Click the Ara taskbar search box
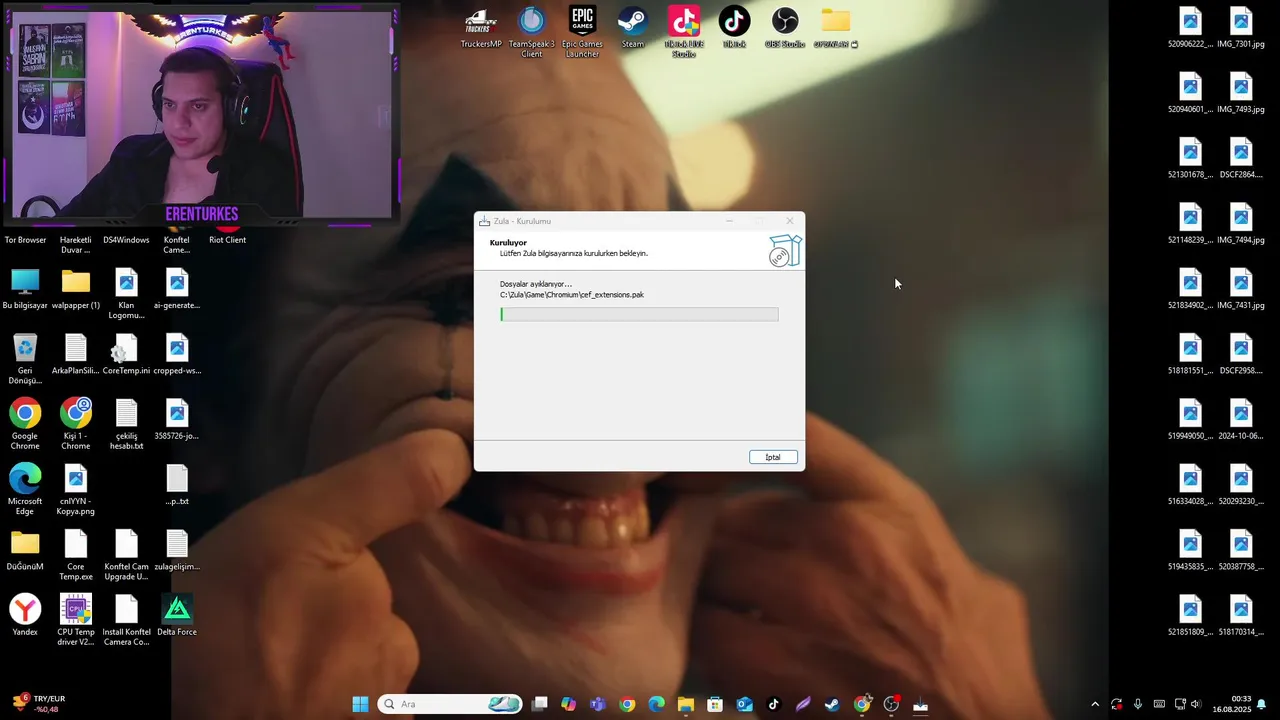Viewport: 1280px width, 720px height. [450, 704]
